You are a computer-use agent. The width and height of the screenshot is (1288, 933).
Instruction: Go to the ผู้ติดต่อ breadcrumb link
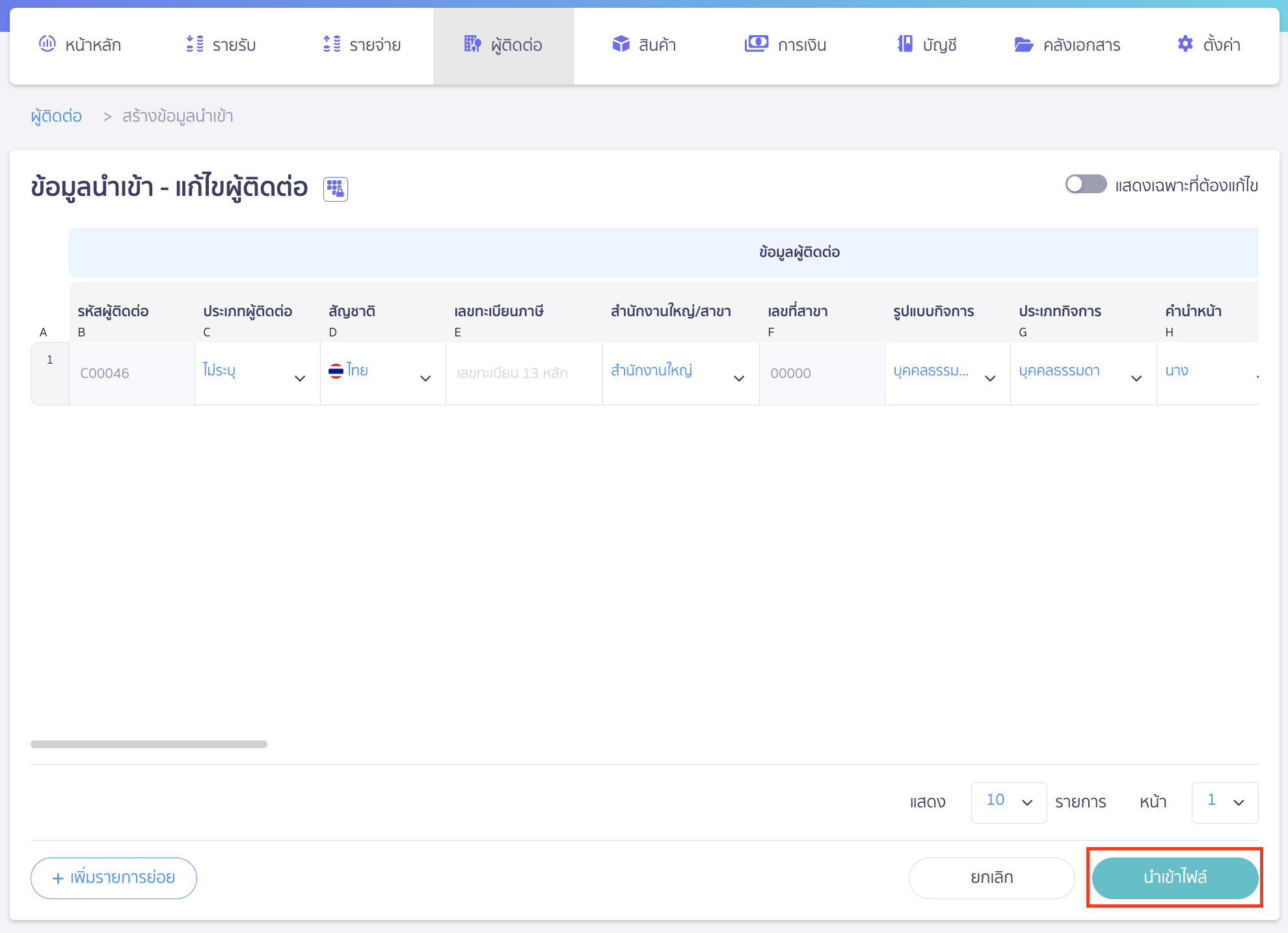click(56, 116)
